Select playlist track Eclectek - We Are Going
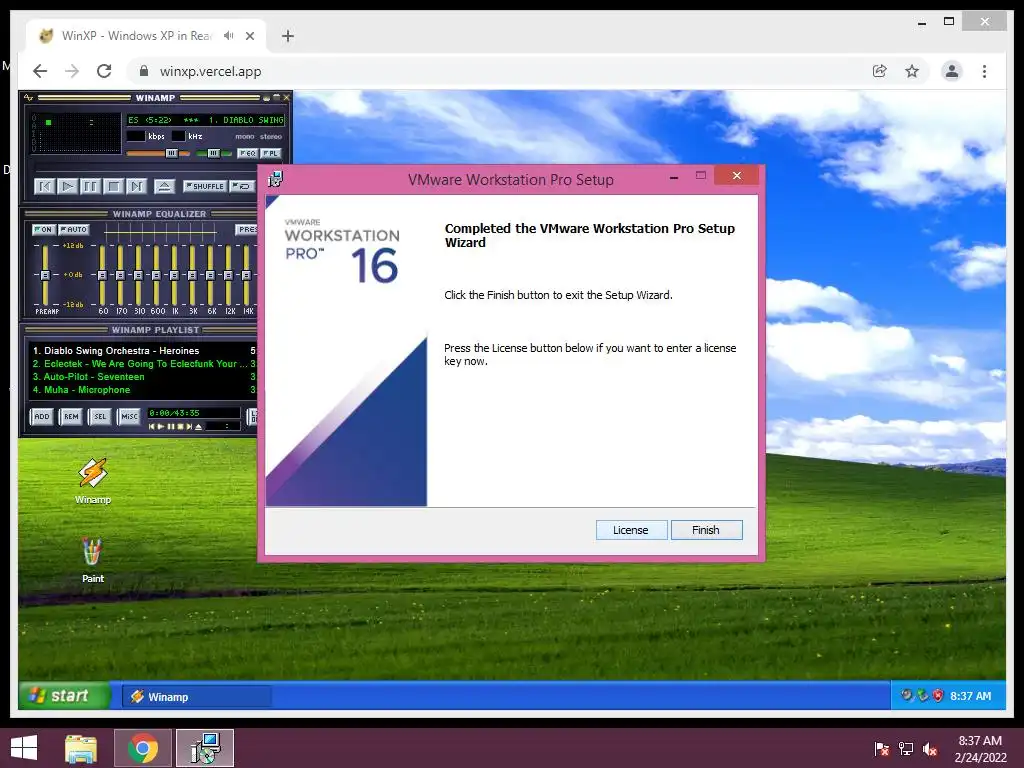Screen dimensions: 1024x768 pyautogui.click(x=143, y=364)
